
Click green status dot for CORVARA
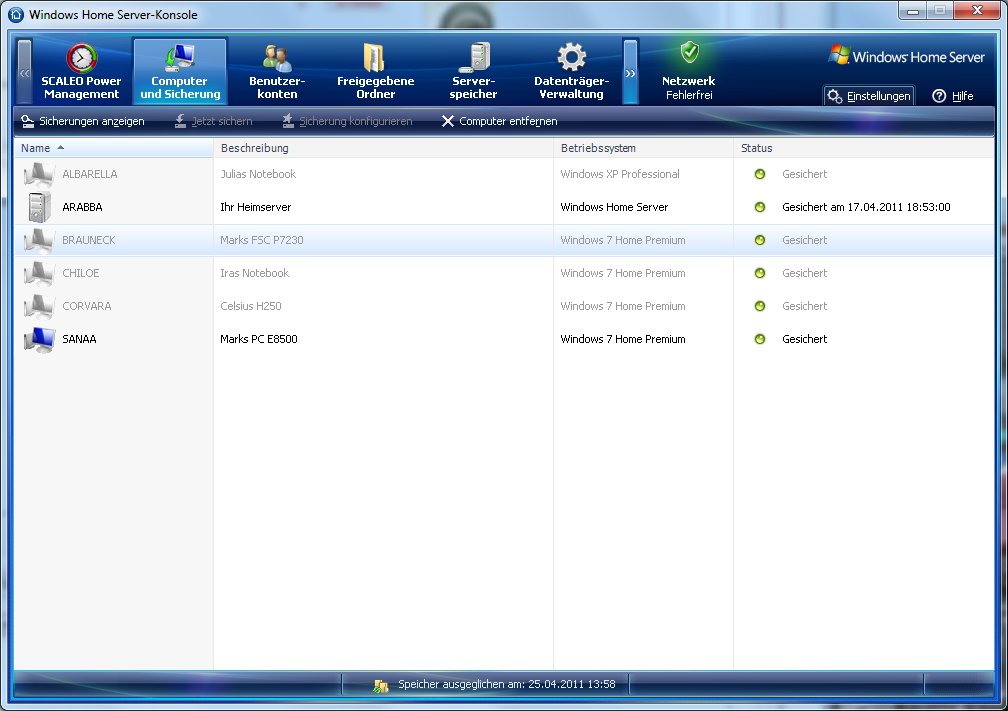760,306
